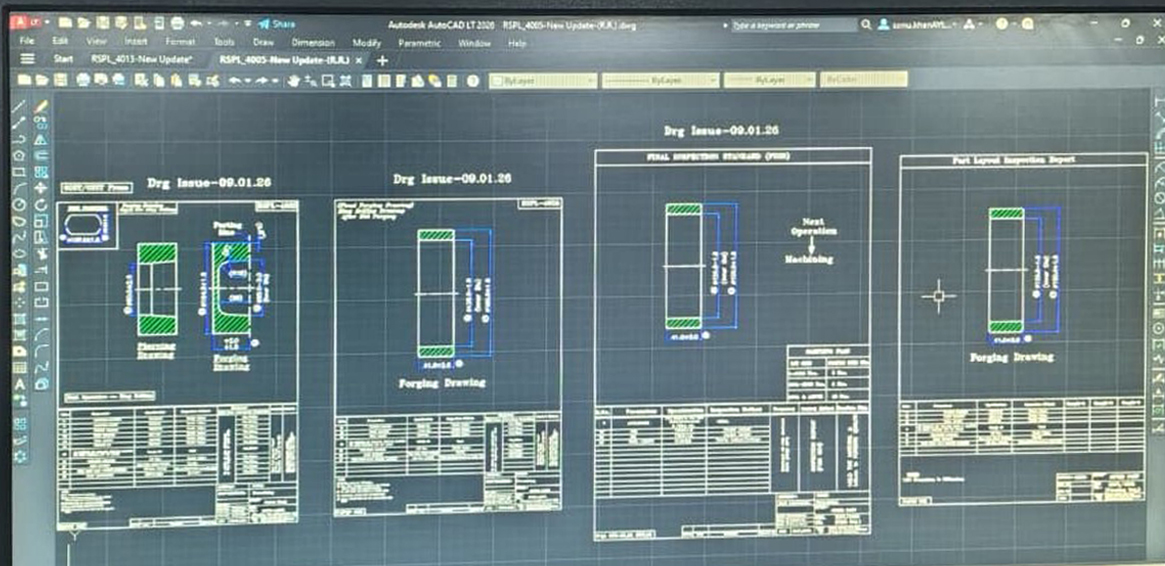1165x566 pixels.
Task: Open the signed-in user account dropdown
Action: coord(918,25)
